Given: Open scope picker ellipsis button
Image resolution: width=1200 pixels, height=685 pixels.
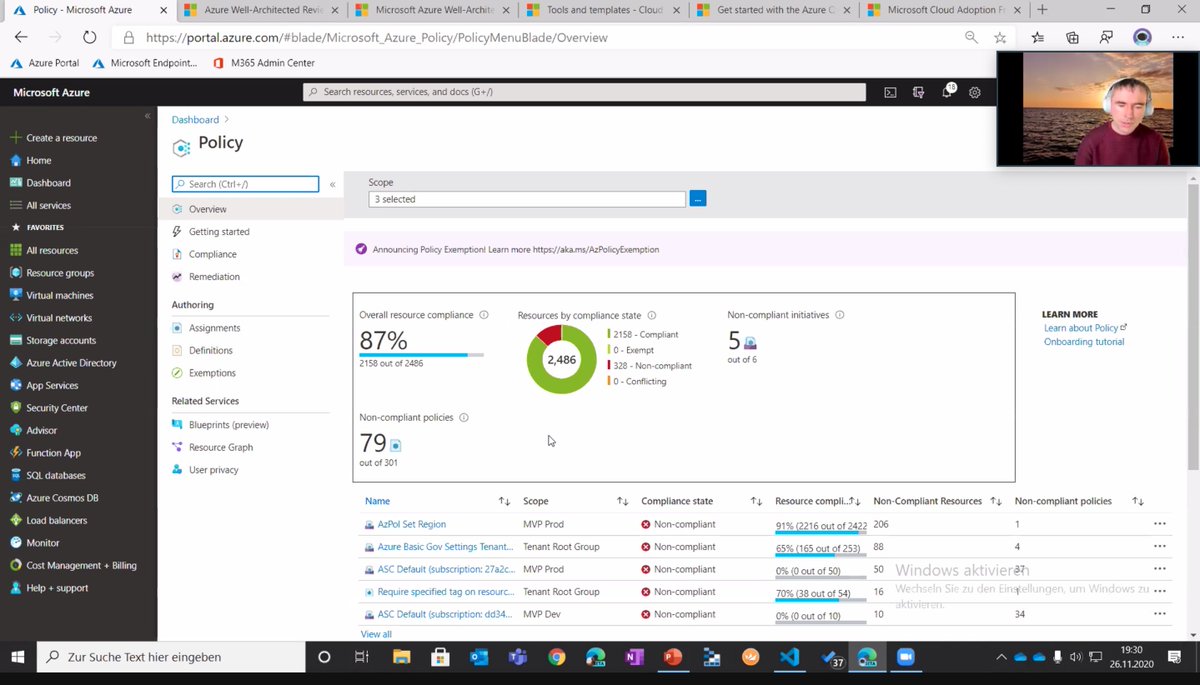Looking at the screenshot, I should point(698,199).
